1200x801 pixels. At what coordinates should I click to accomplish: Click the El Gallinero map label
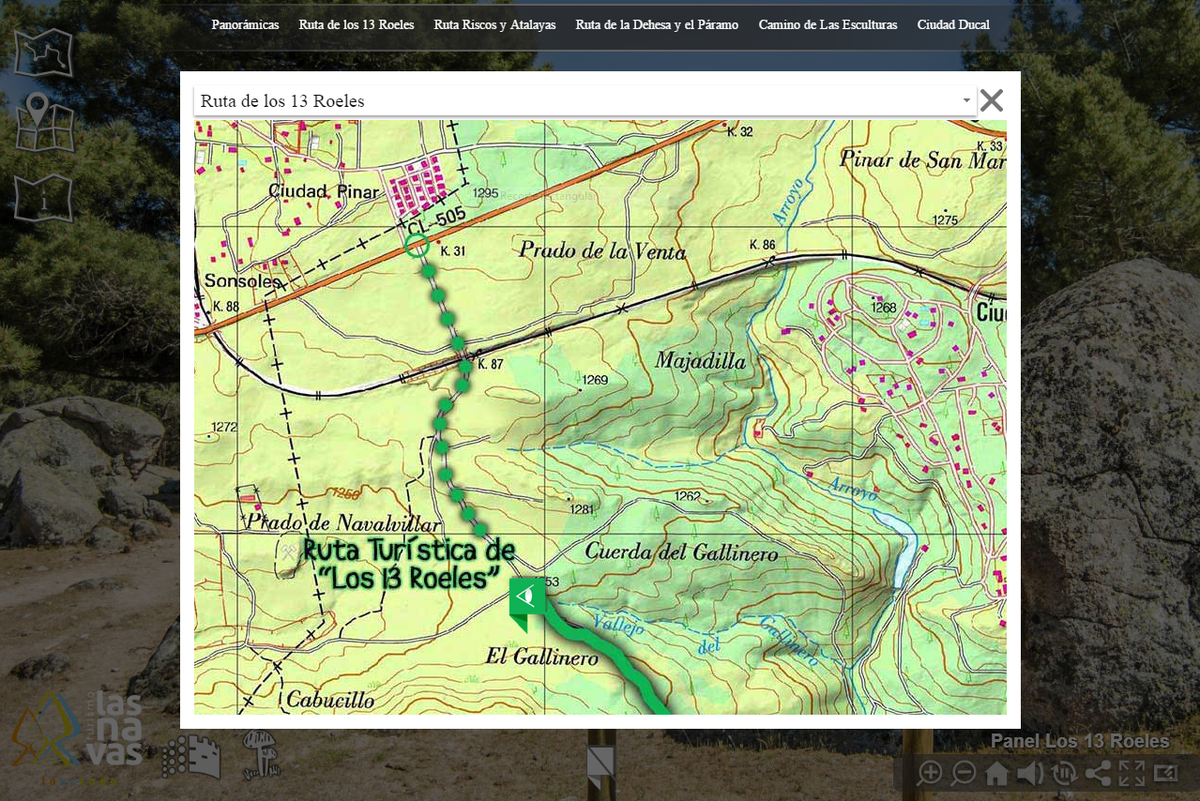click(x=541, y=657)
